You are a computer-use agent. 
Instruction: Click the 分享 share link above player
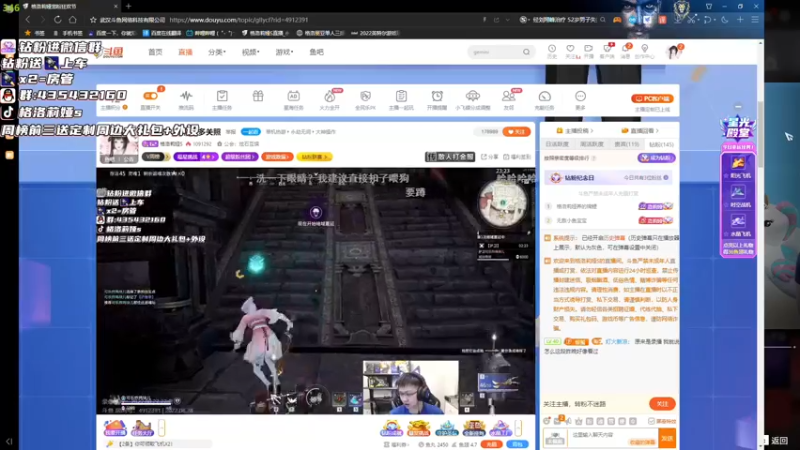489,157
